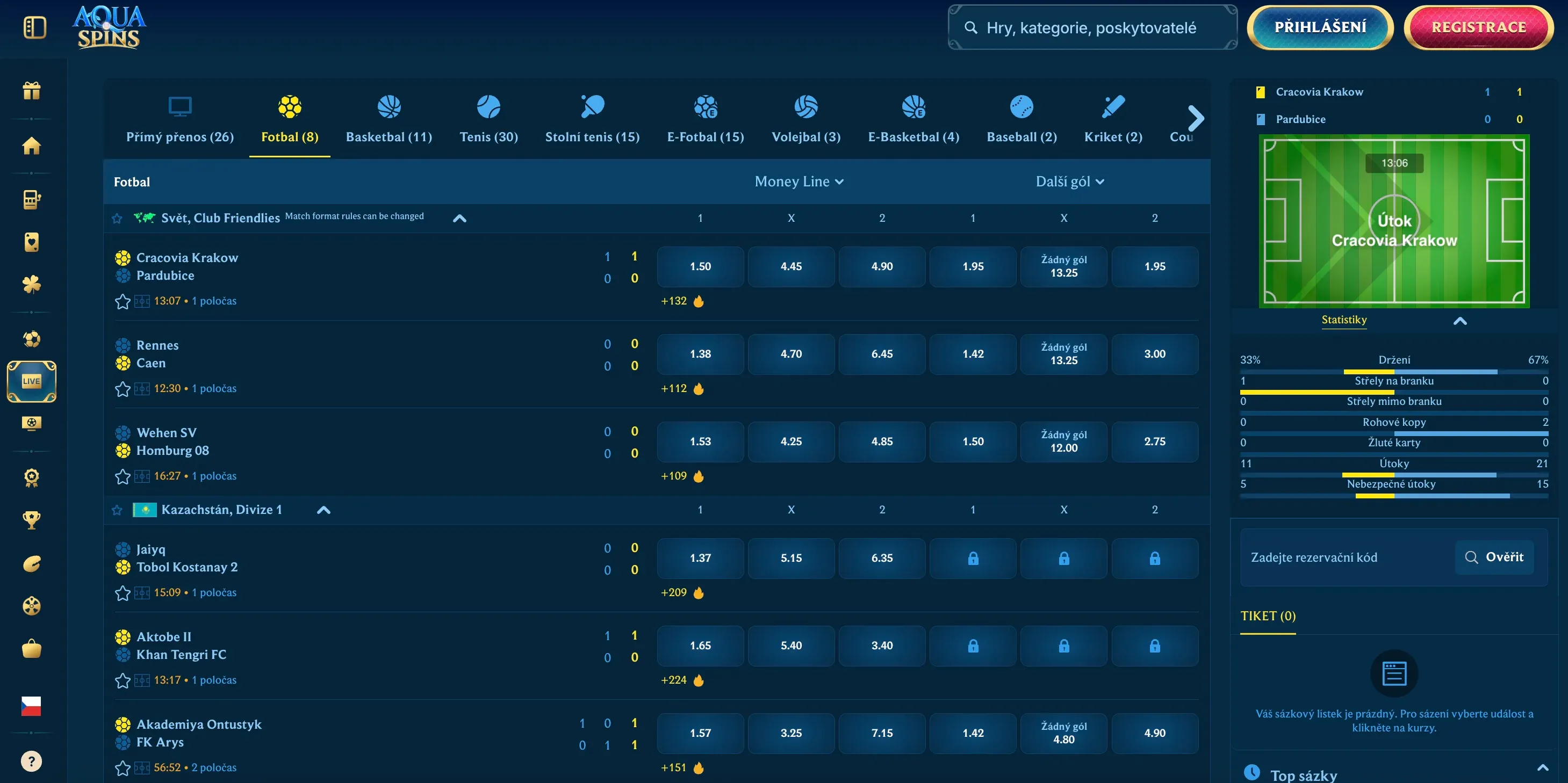Expand +132 more markets for Cracovia match
The width and height of the screenshot is (1568, 783).
(674, 301)
